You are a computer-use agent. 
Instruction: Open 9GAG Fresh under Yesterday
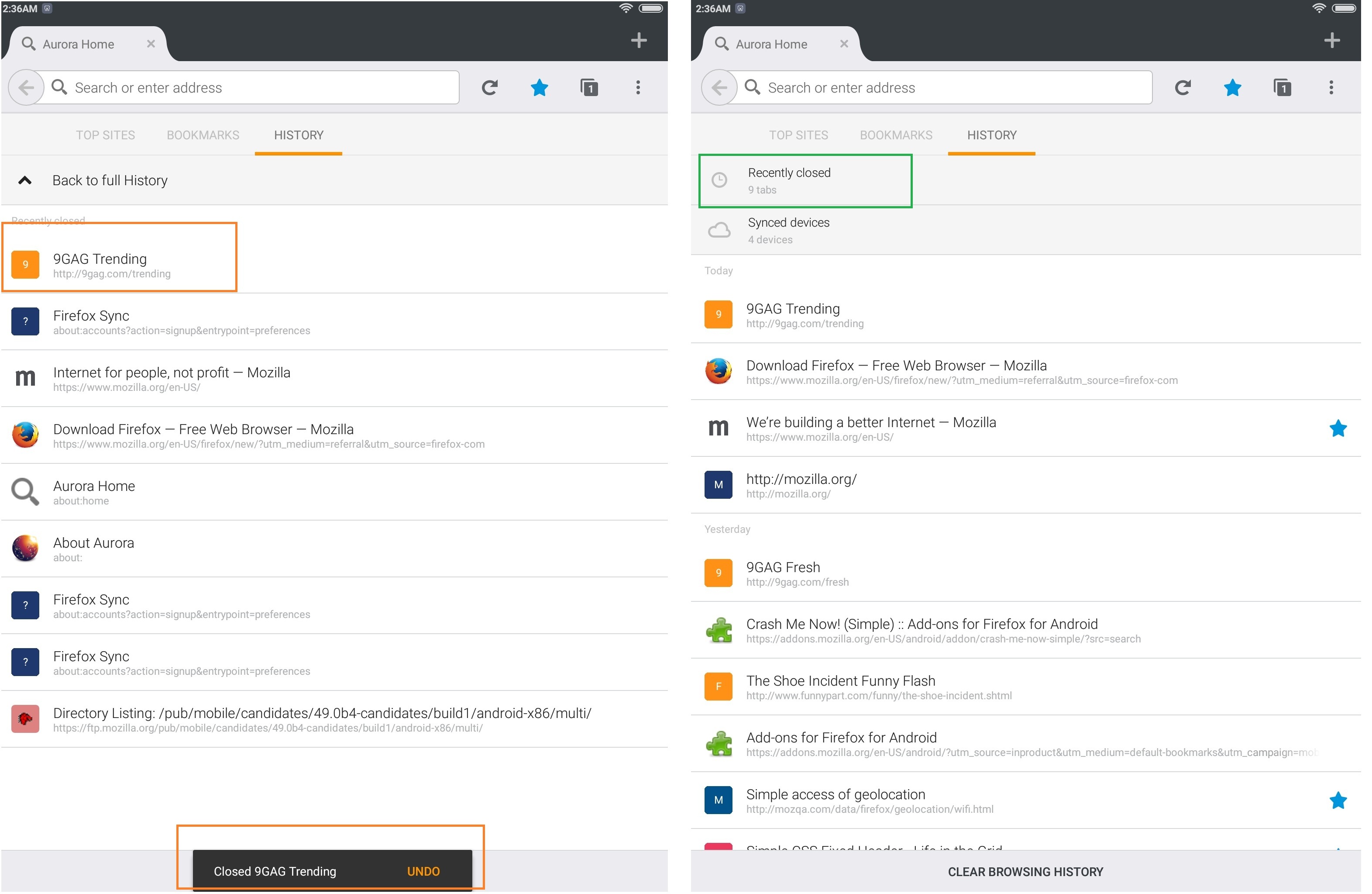[x=1026, y=573]
